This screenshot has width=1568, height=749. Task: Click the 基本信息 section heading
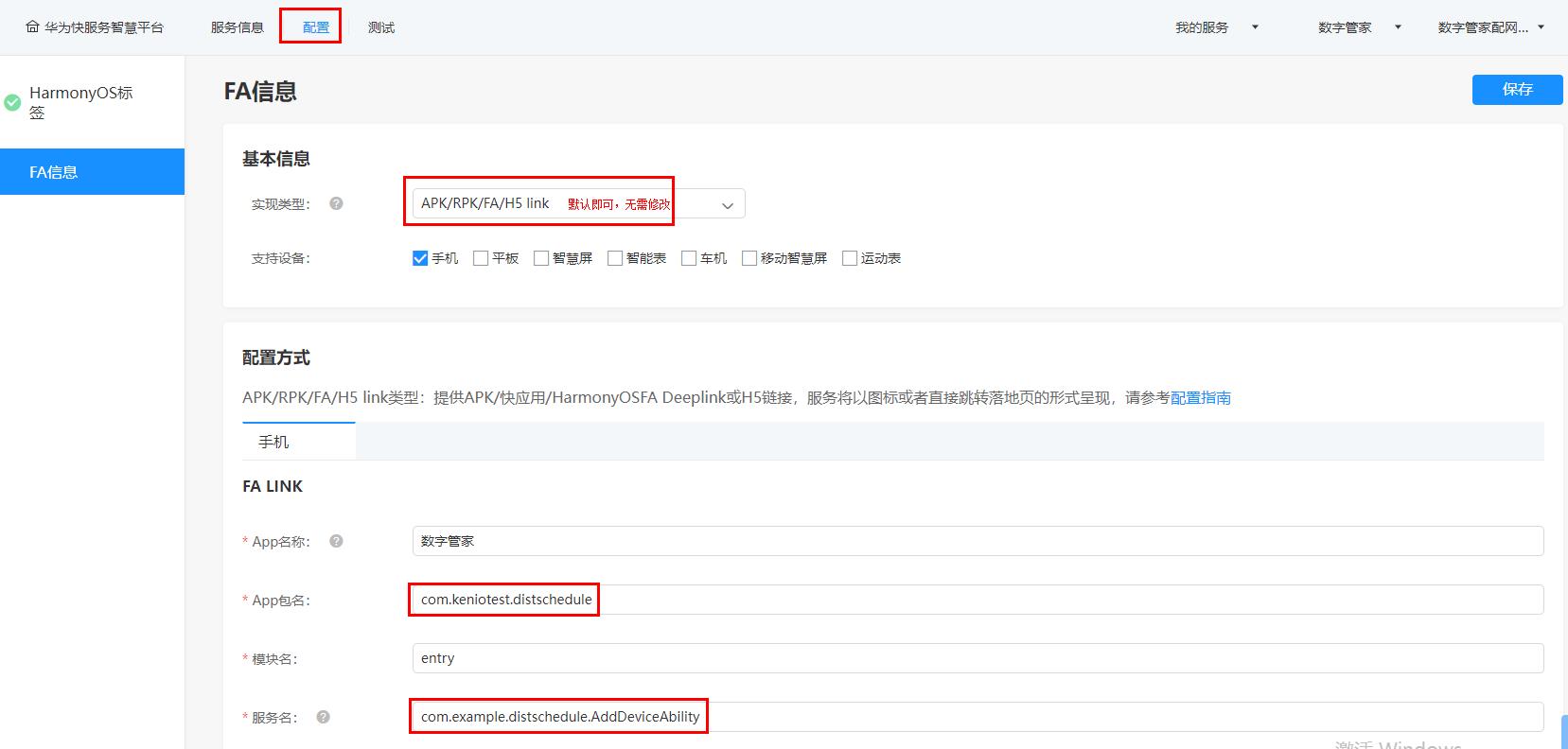[276, 159]
